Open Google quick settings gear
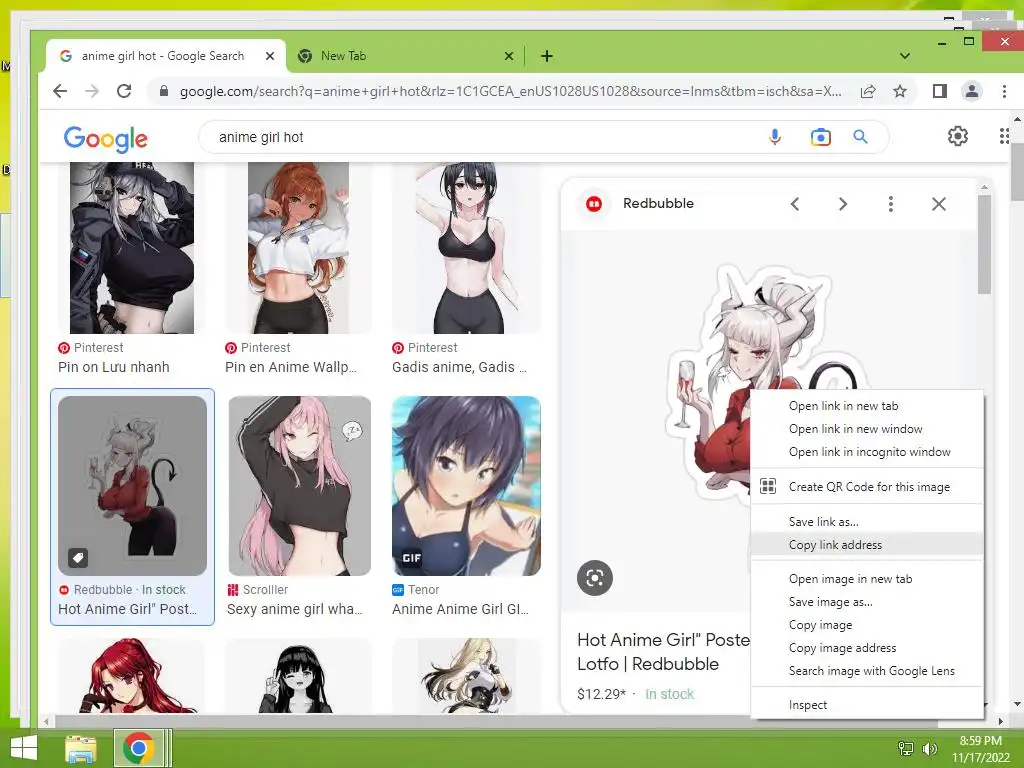This screenshot has width=1024, height=768. 957,136
